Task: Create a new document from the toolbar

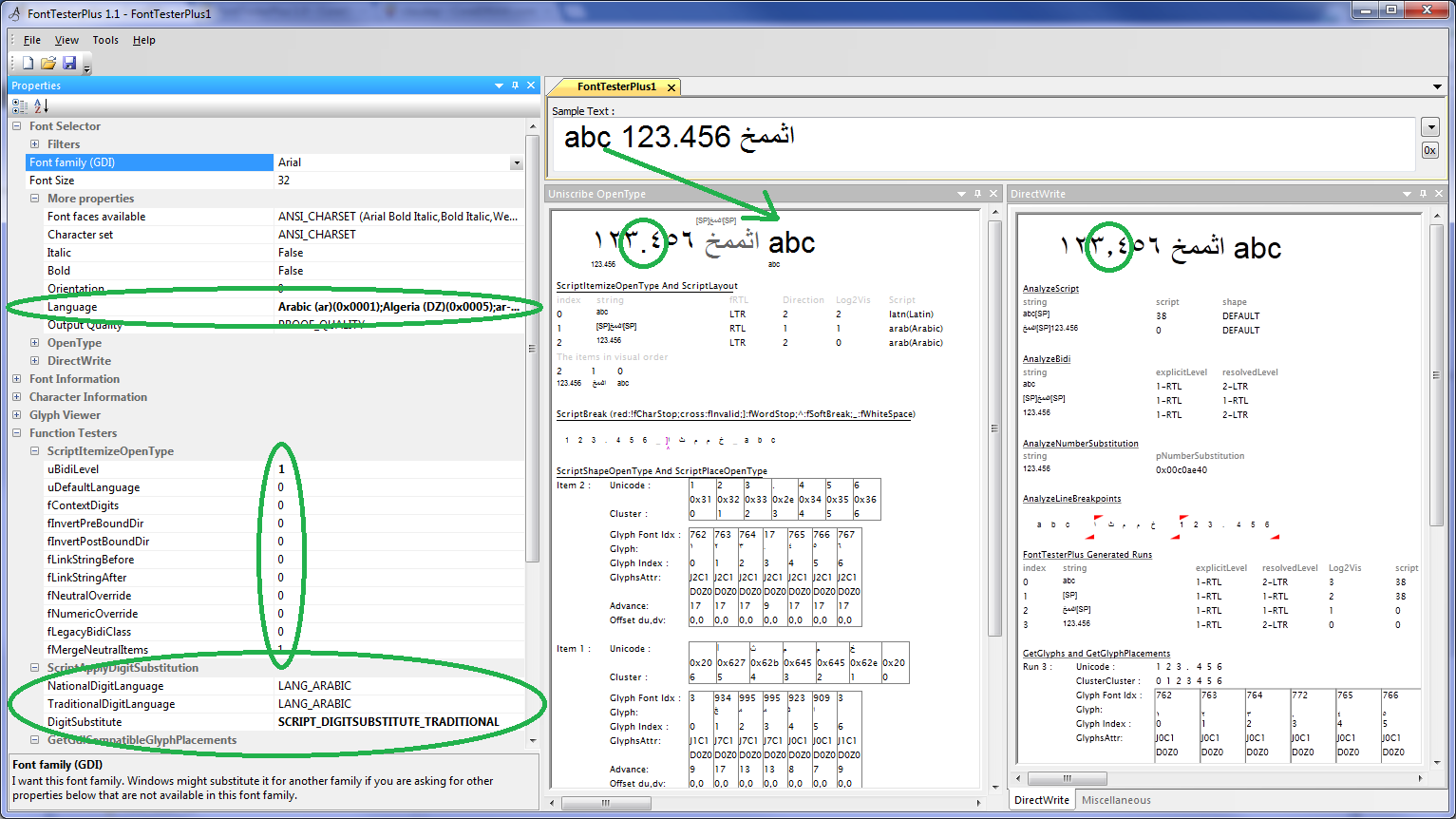Action: tap(28, 63)
